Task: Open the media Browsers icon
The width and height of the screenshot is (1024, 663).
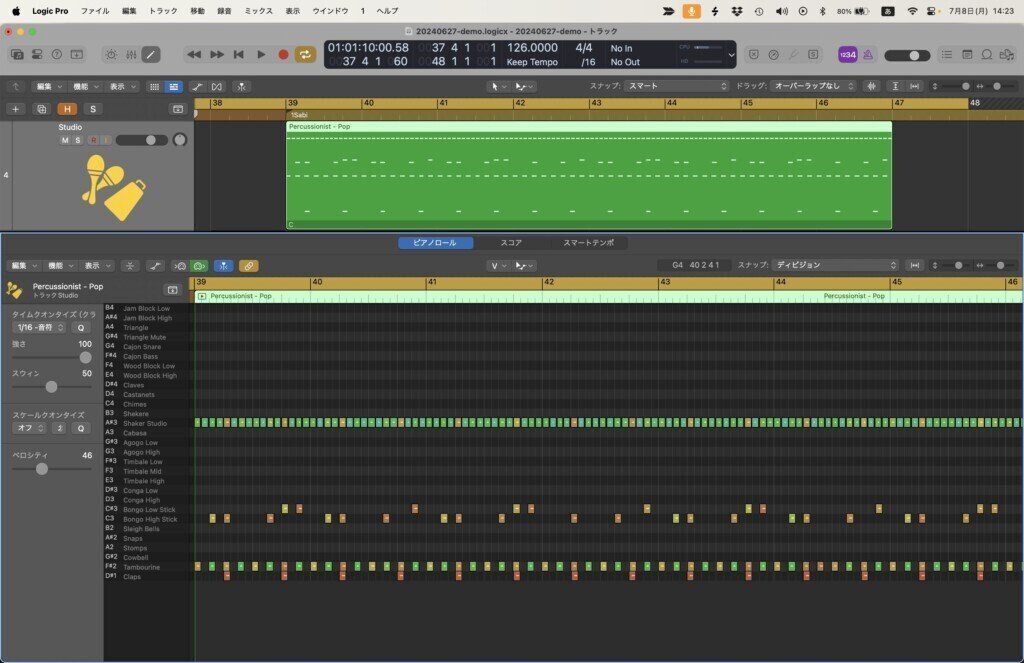Action: [1006, 55]
